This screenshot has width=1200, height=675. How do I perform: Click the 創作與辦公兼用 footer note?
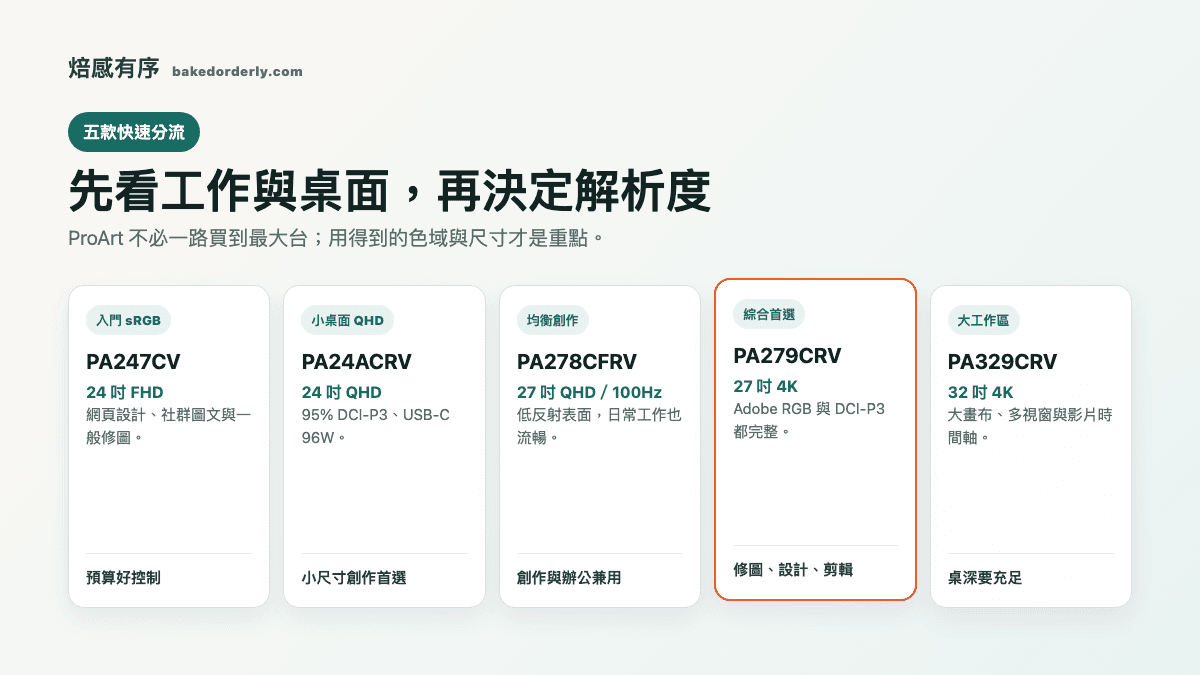pos(569,578)
